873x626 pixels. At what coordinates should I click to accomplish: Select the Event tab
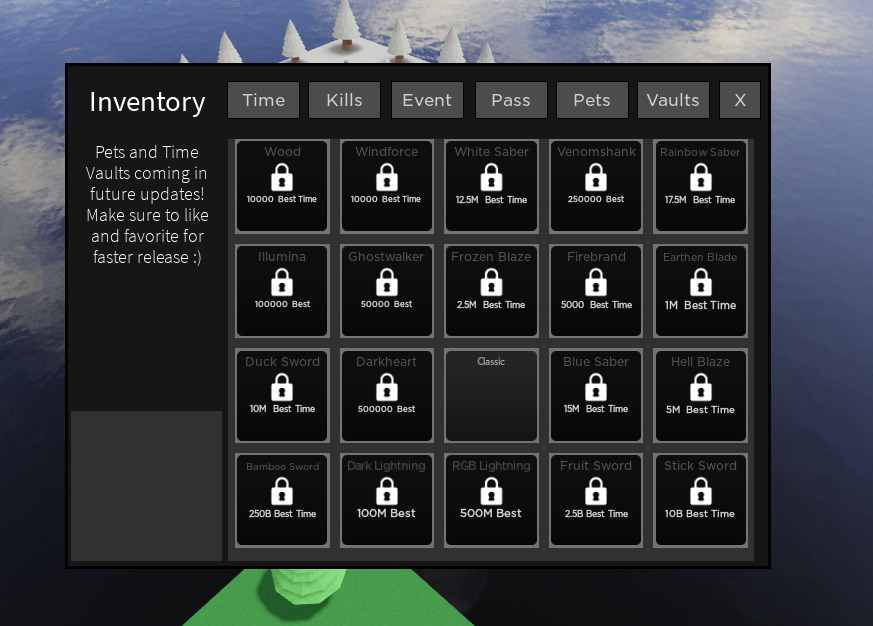click(x=427, y=100)
